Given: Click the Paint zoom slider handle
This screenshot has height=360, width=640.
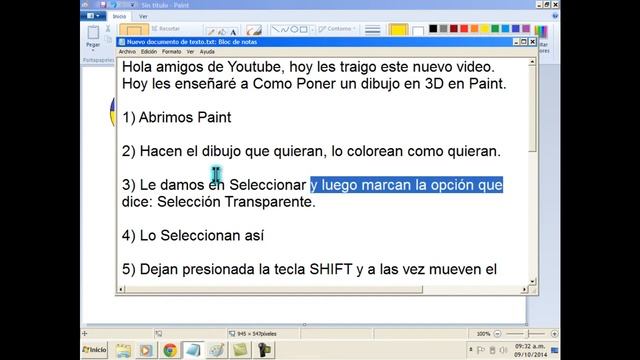Looking at the screenshot, I should [x=528, y=333].
